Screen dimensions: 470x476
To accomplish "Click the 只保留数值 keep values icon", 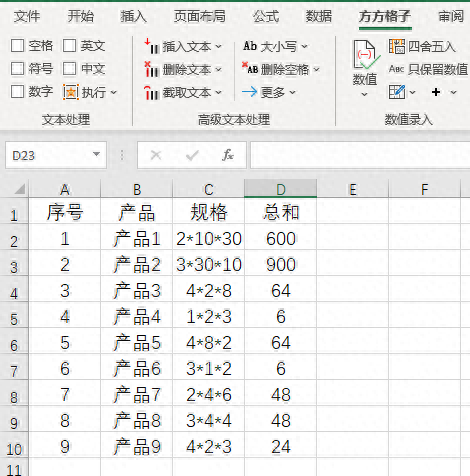I will click(x=397, y=69).
